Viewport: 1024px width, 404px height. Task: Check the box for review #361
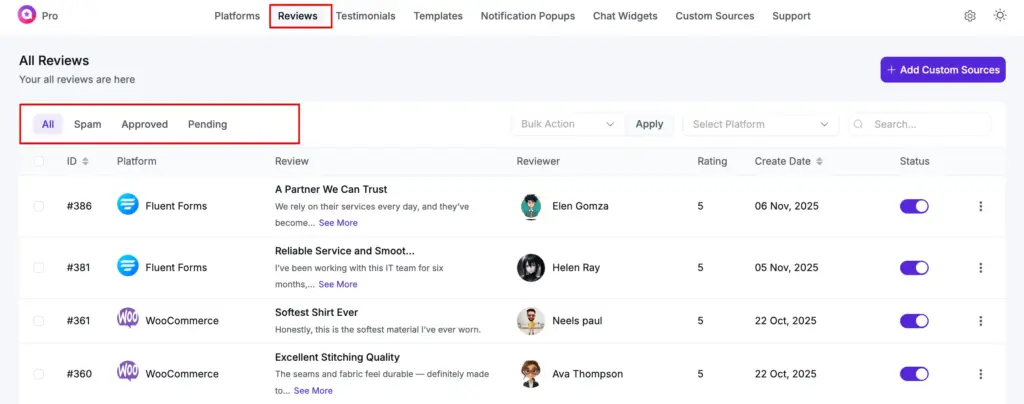point(39,321)
